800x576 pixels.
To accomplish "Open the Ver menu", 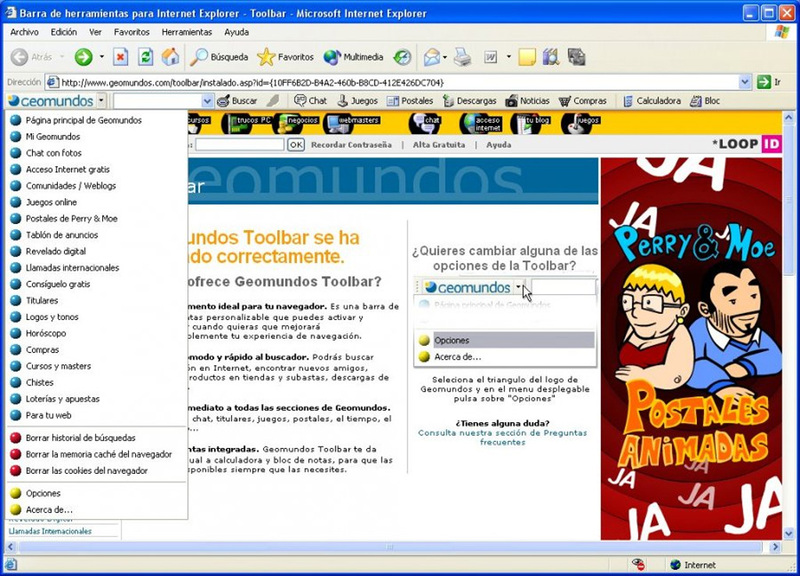I will pos(95,32).
